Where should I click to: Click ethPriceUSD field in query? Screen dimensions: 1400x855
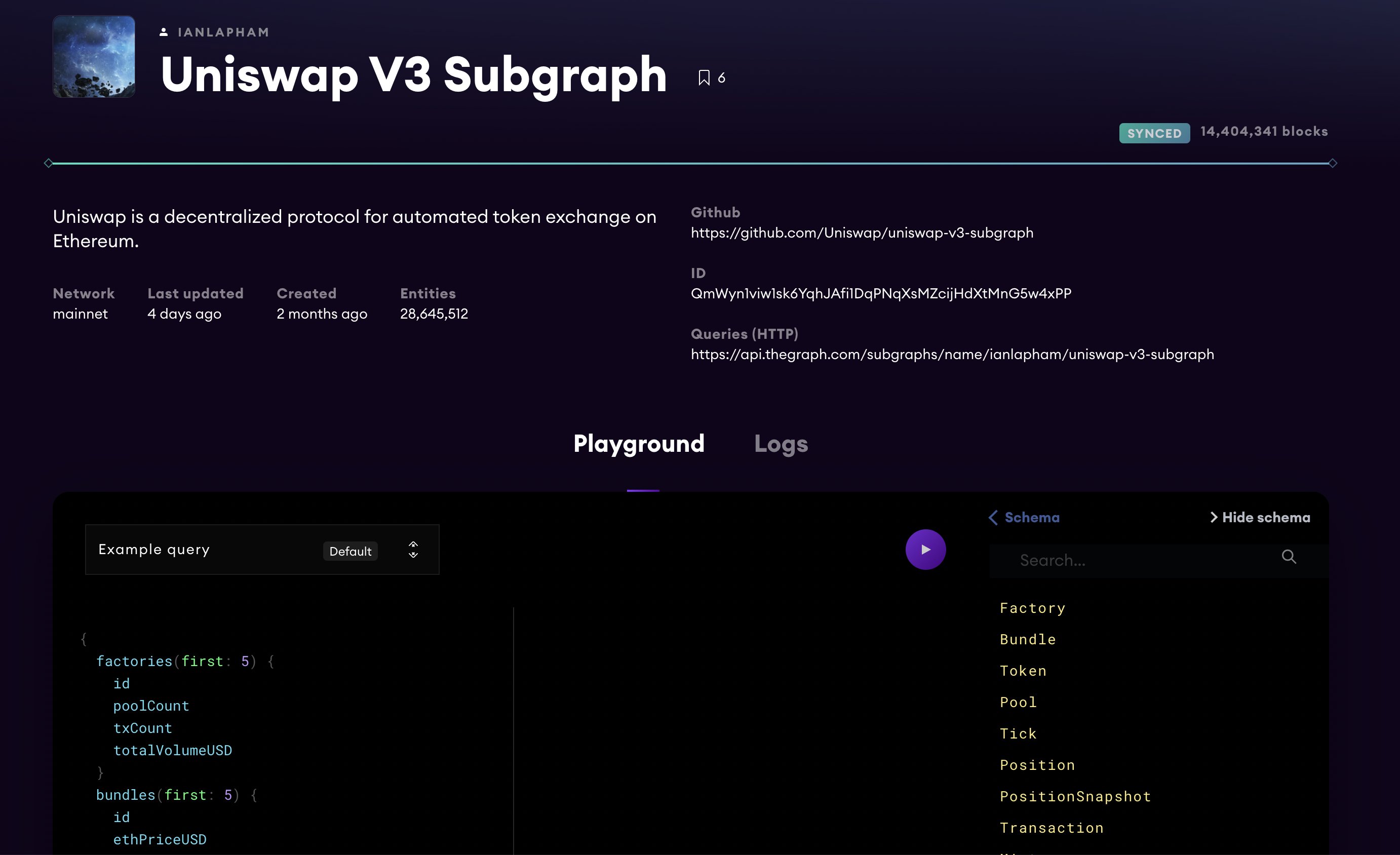160,840
